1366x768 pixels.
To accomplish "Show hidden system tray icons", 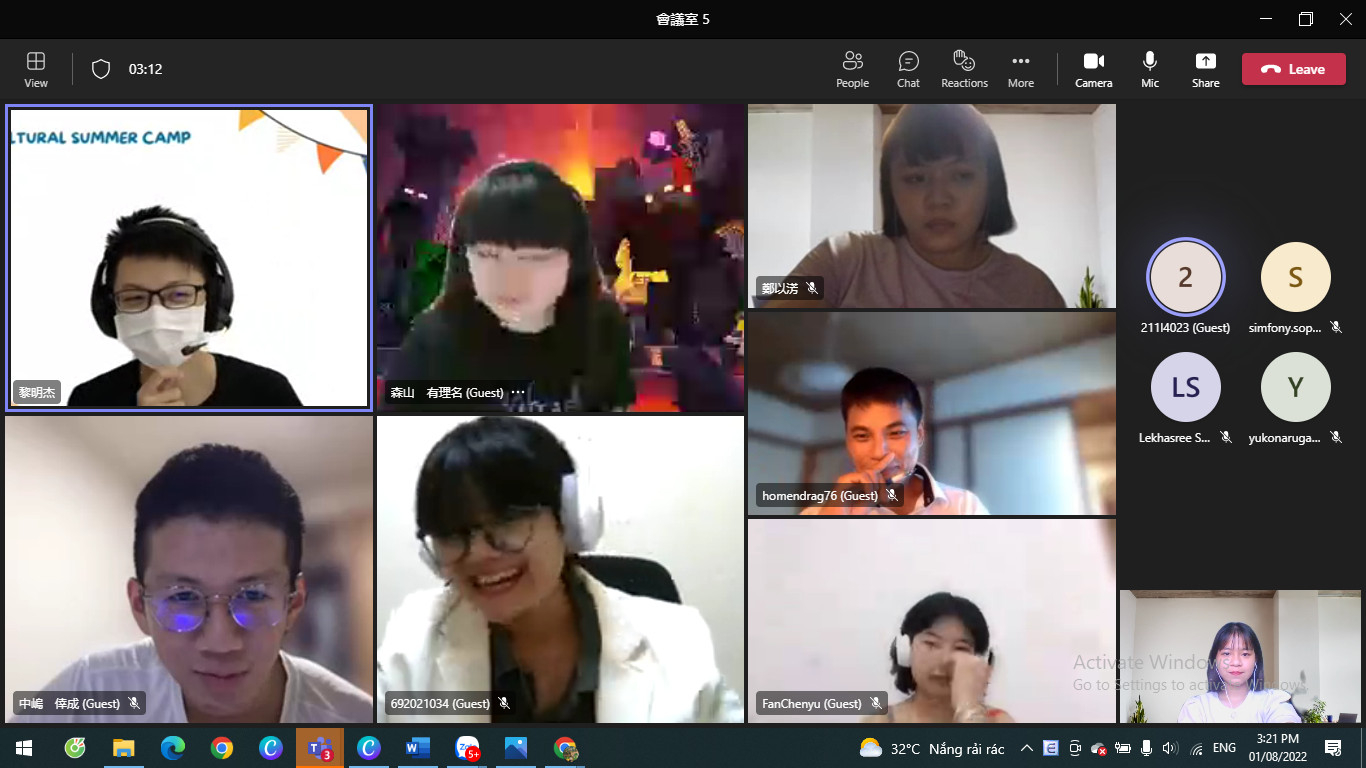I will coord(1026,748).
